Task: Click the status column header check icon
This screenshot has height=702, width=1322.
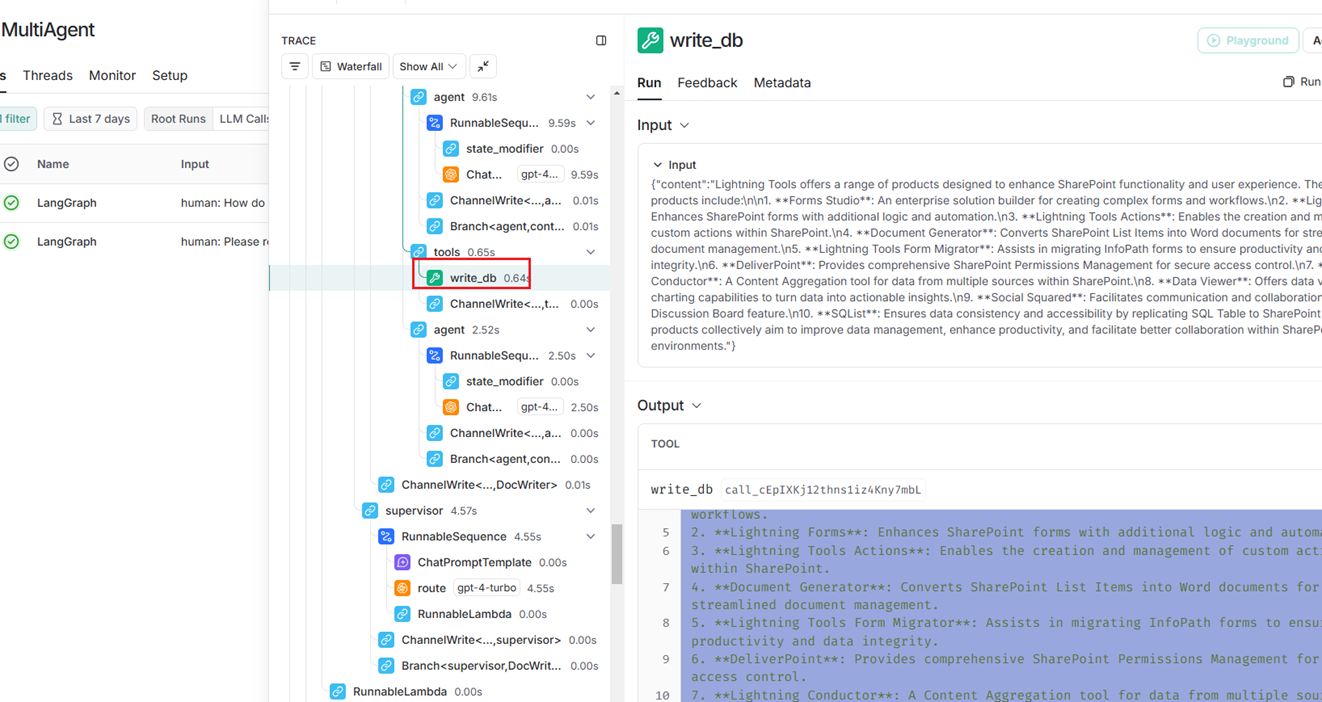Action: [11, 164]
